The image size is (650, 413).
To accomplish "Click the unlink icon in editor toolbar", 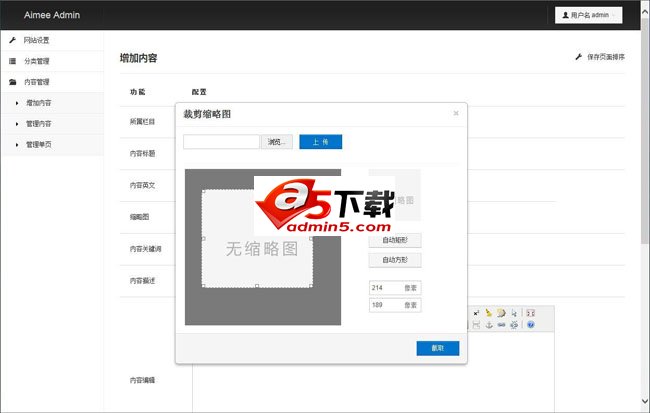I will [514, 325].
